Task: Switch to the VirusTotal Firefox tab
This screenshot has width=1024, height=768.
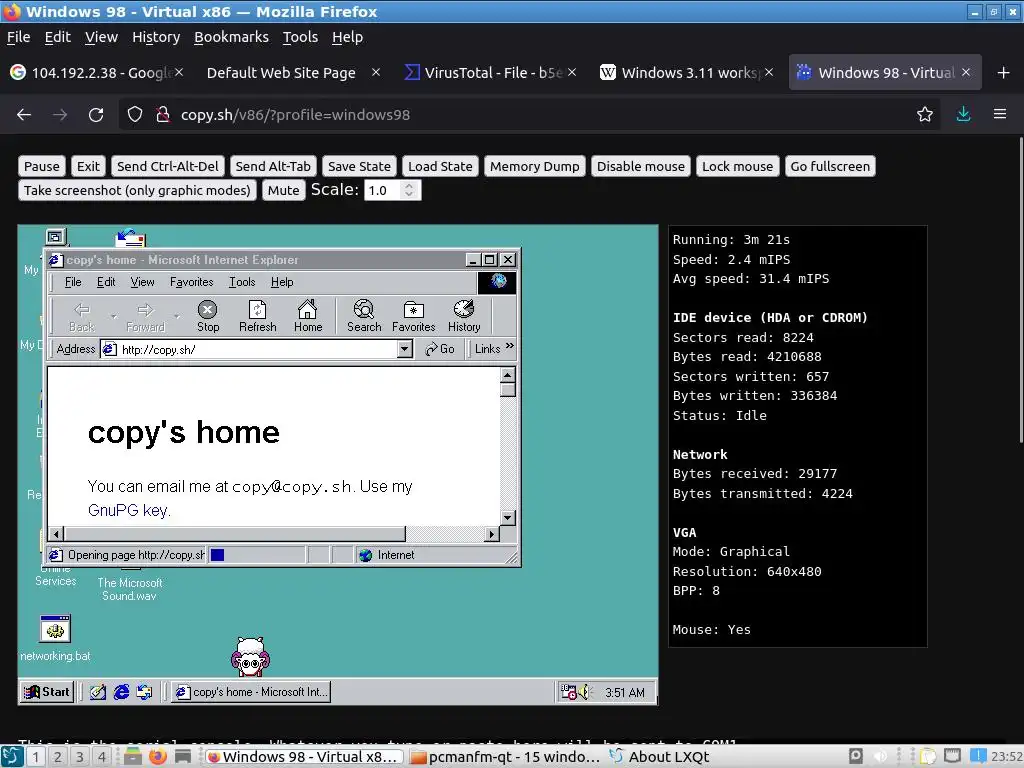Action: [x=492, y=72]
